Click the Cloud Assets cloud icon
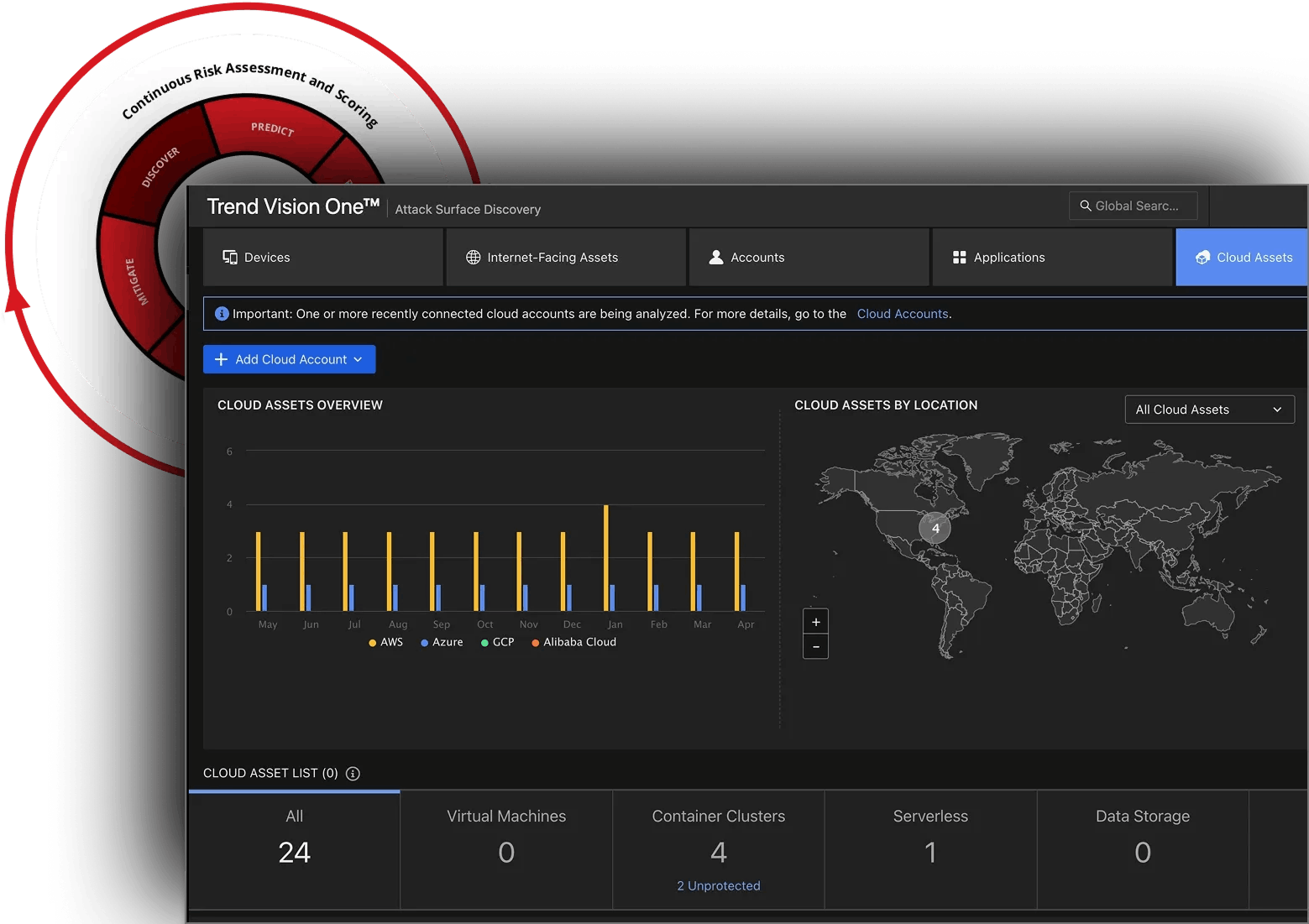Screen dimensions: 1309x924 tap(1202, 258)
